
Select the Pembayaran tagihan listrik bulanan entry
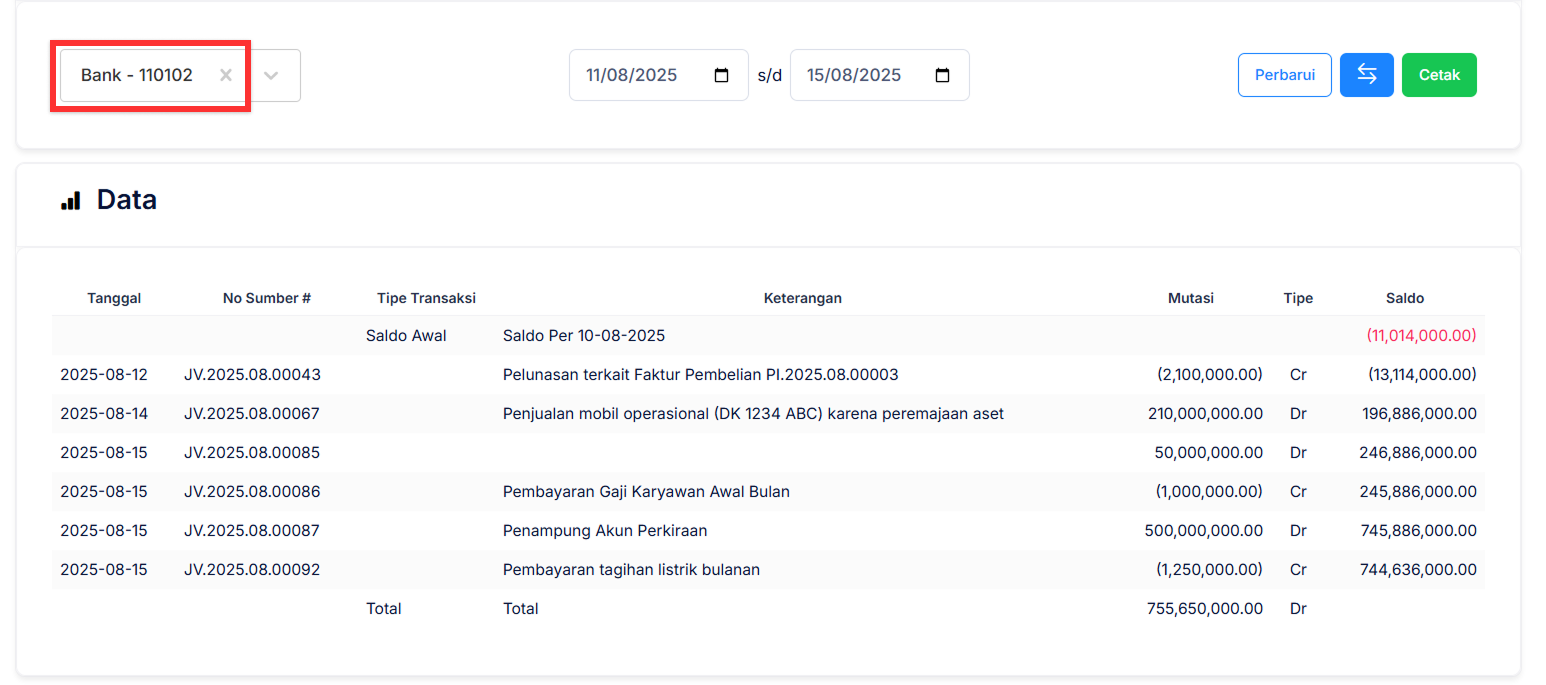coord(632,569)
